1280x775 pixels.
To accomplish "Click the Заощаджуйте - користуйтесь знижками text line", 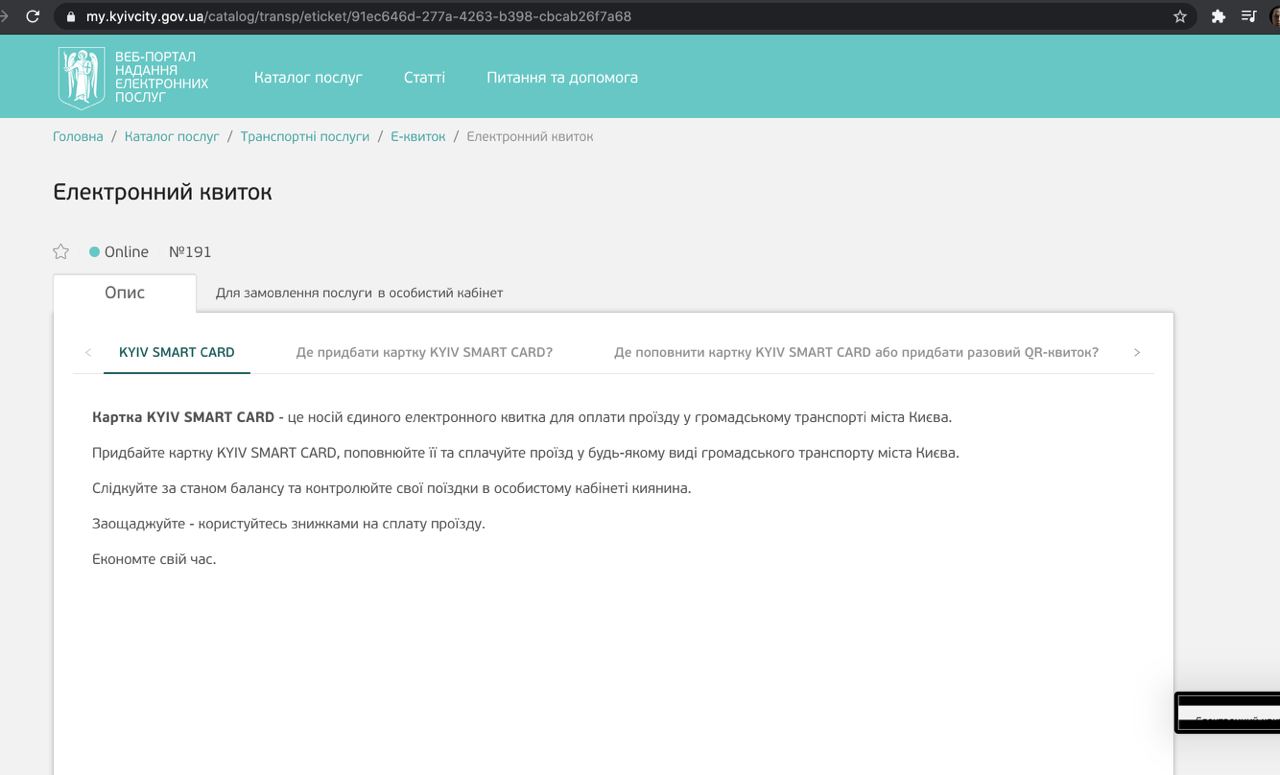I will pyautogui.click(x=288, y=524).
